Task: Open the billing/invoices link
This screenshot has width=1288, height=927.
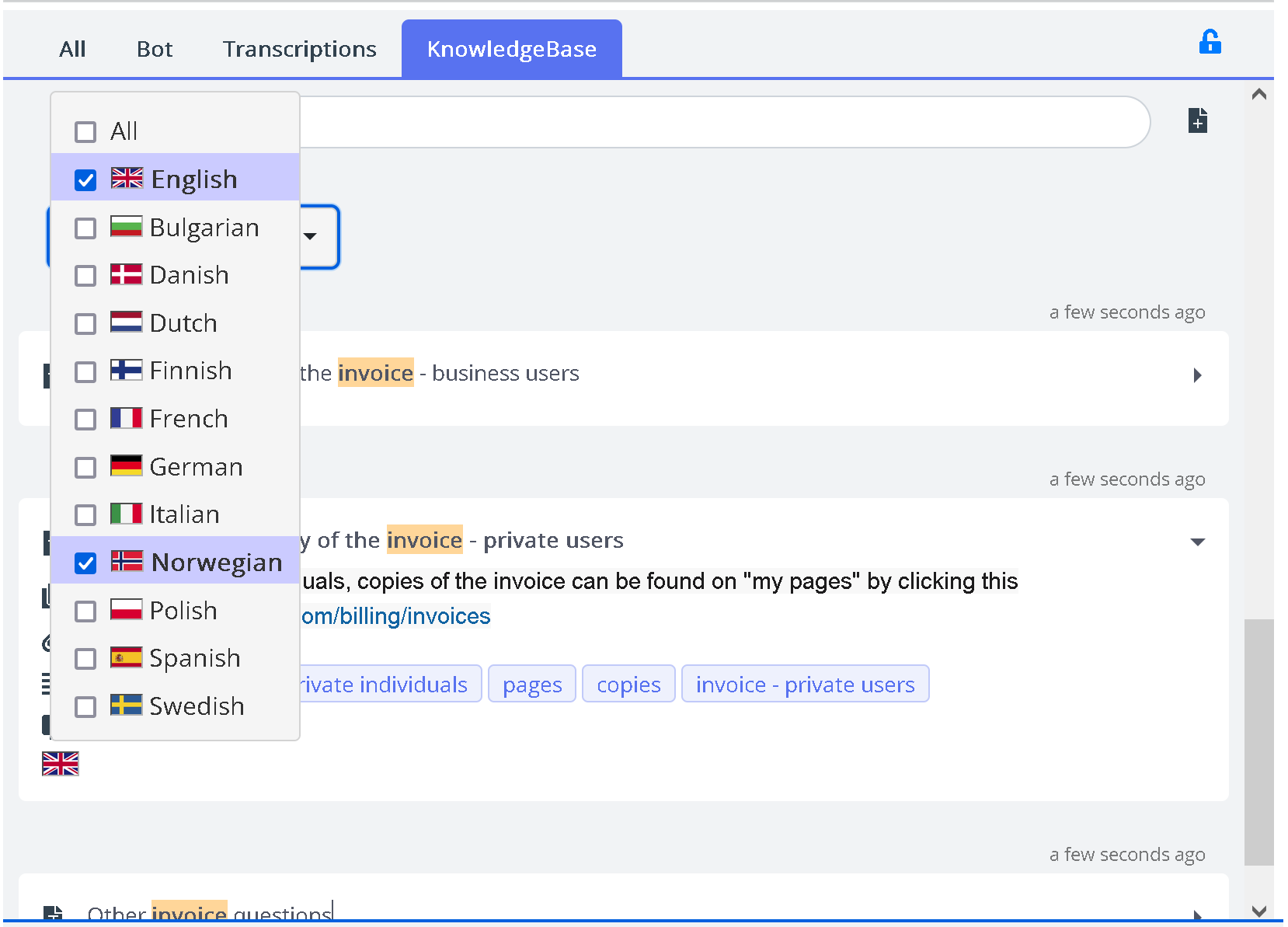Action: pos(396,616)
